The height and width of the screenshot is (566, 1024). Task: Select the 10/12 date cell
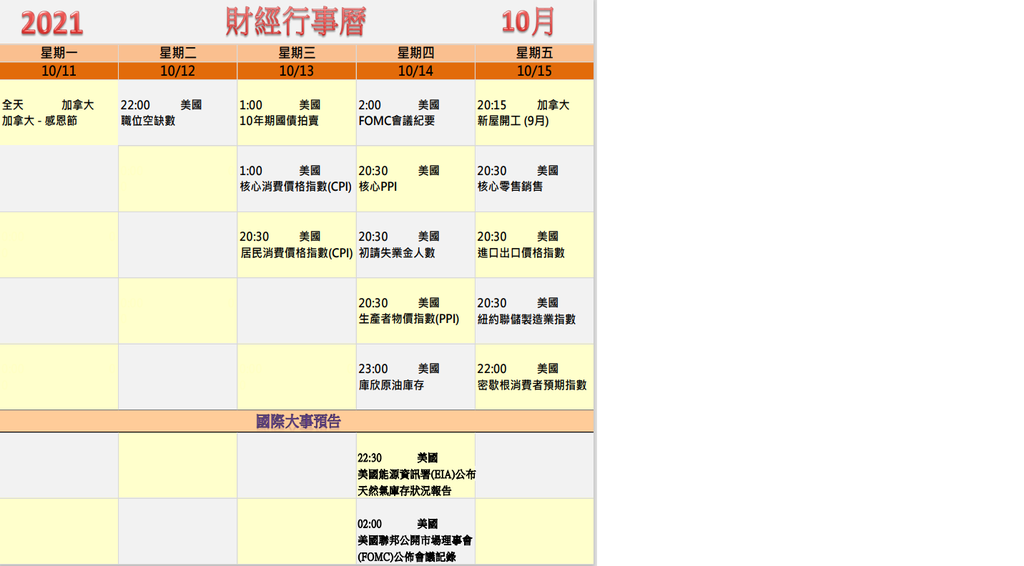click(177, 71)
